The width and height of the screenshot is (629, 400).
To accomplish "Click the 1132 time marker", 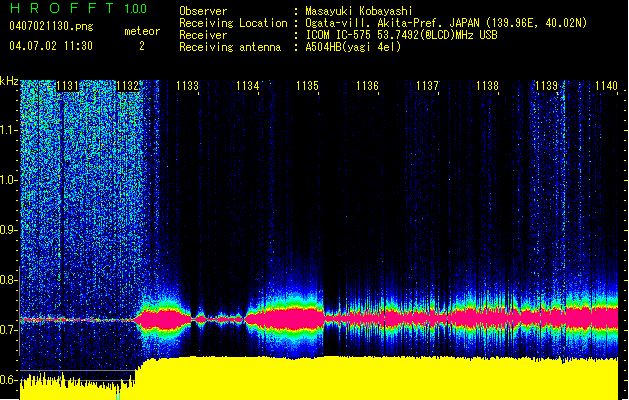I will point(128,86).
